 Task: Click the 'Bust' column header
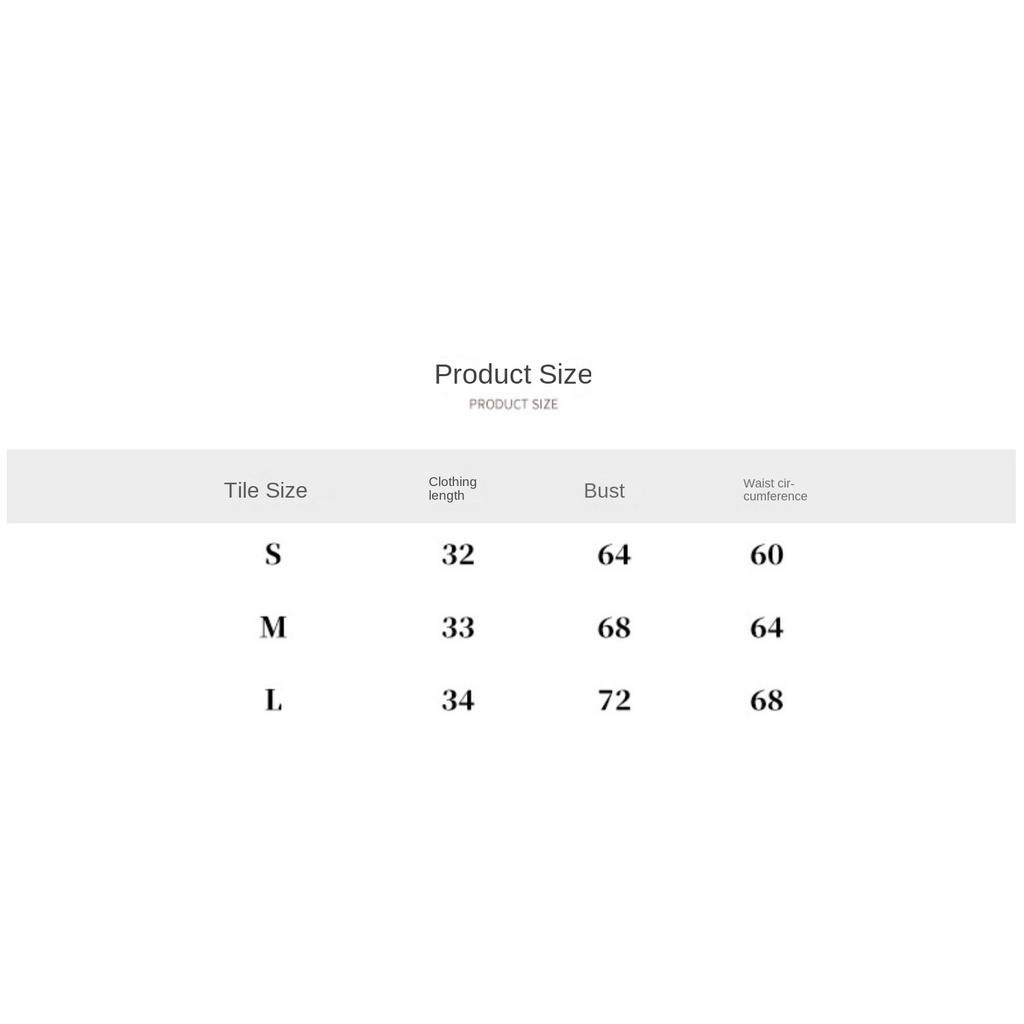pos(604,490)
